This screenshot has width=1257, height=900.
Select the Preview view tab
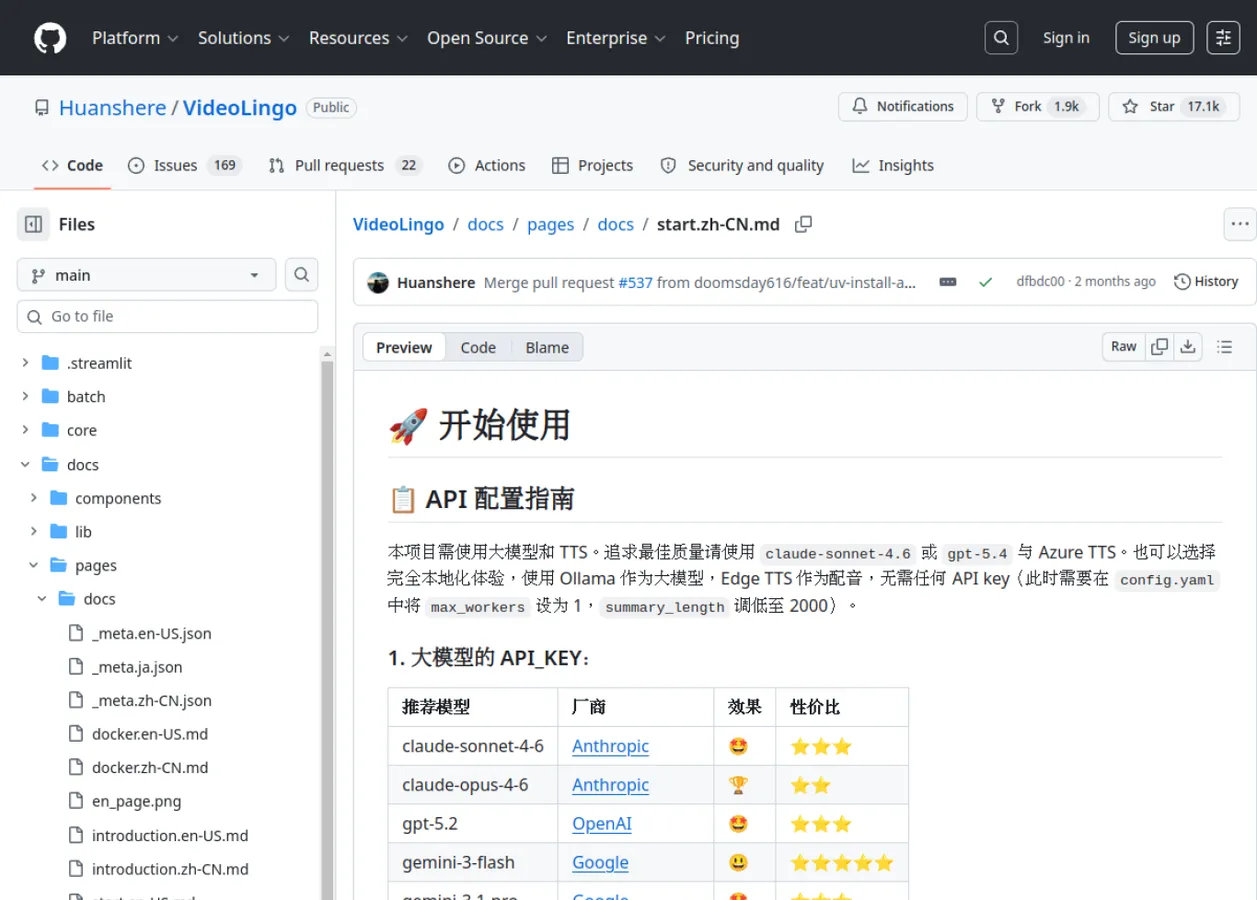click(x=404, y=347)
